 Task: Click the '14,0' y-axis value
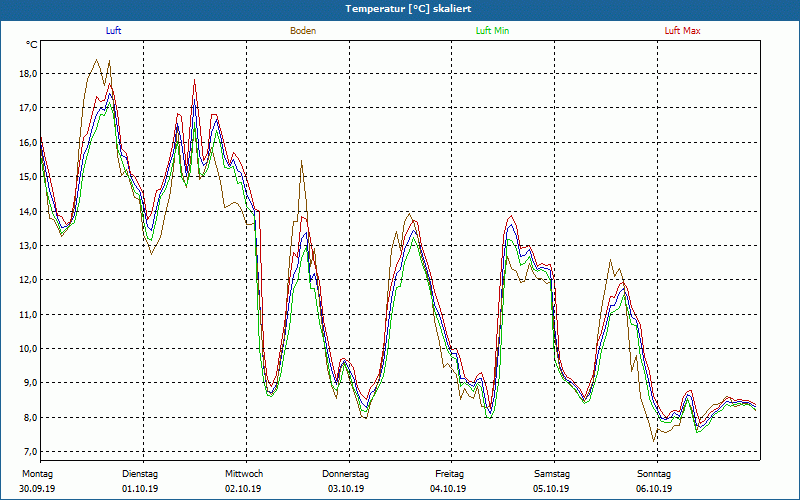(29, 211)
